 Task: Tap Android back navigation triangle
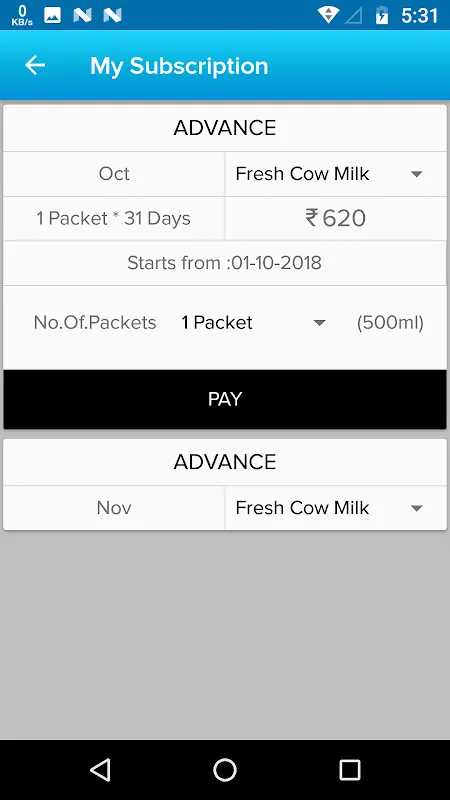point(100,769)
